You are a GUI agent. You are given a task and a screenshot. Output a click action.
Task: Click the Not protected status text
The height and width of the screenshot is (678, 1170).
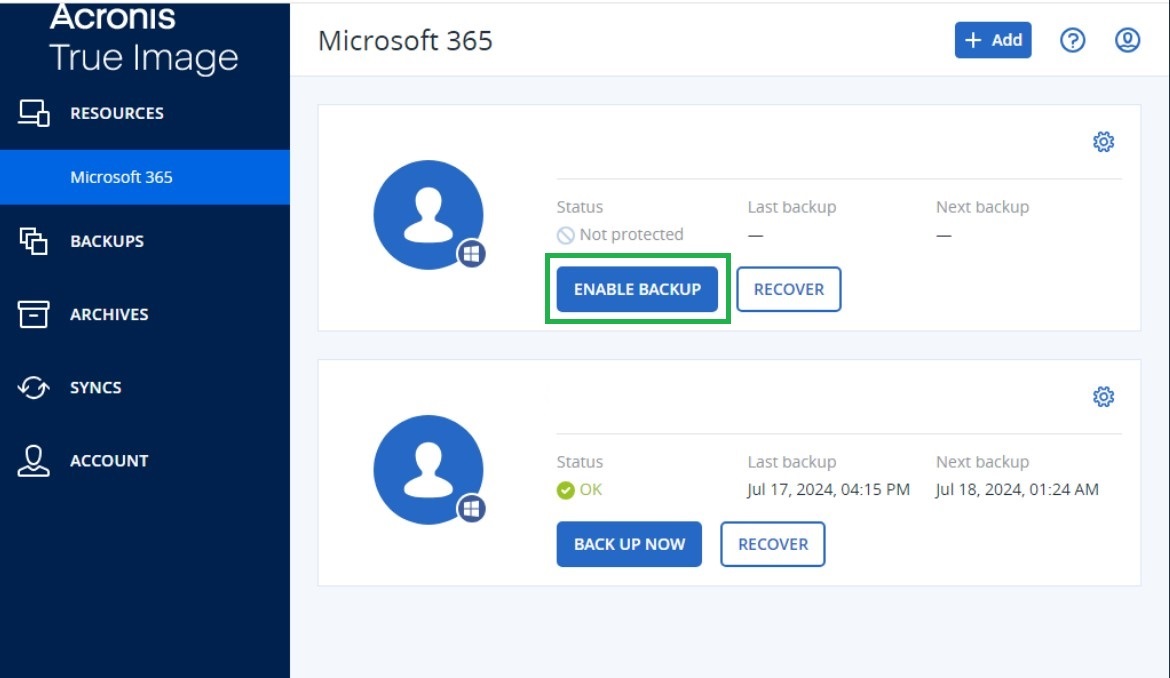click(x=632, y=234)
